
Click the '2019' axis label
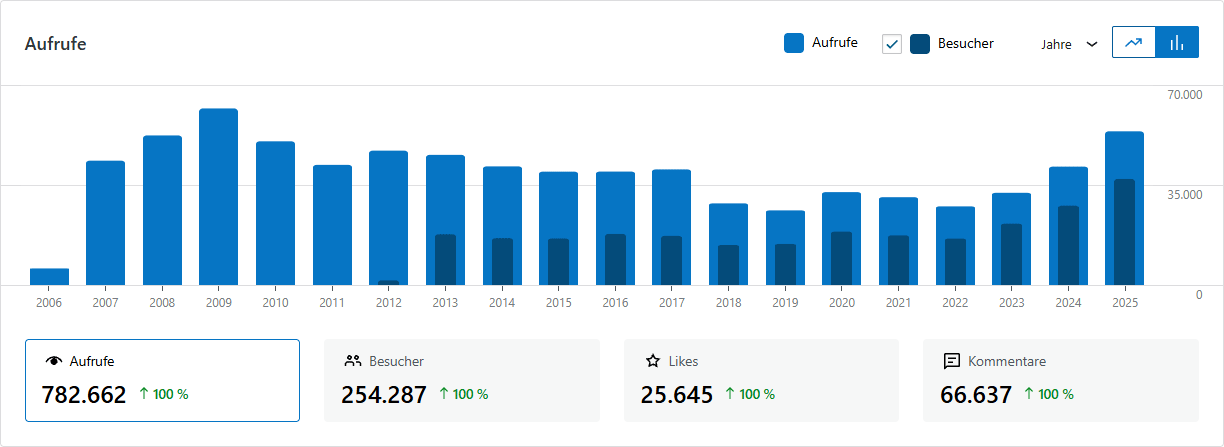pos(785,302)
